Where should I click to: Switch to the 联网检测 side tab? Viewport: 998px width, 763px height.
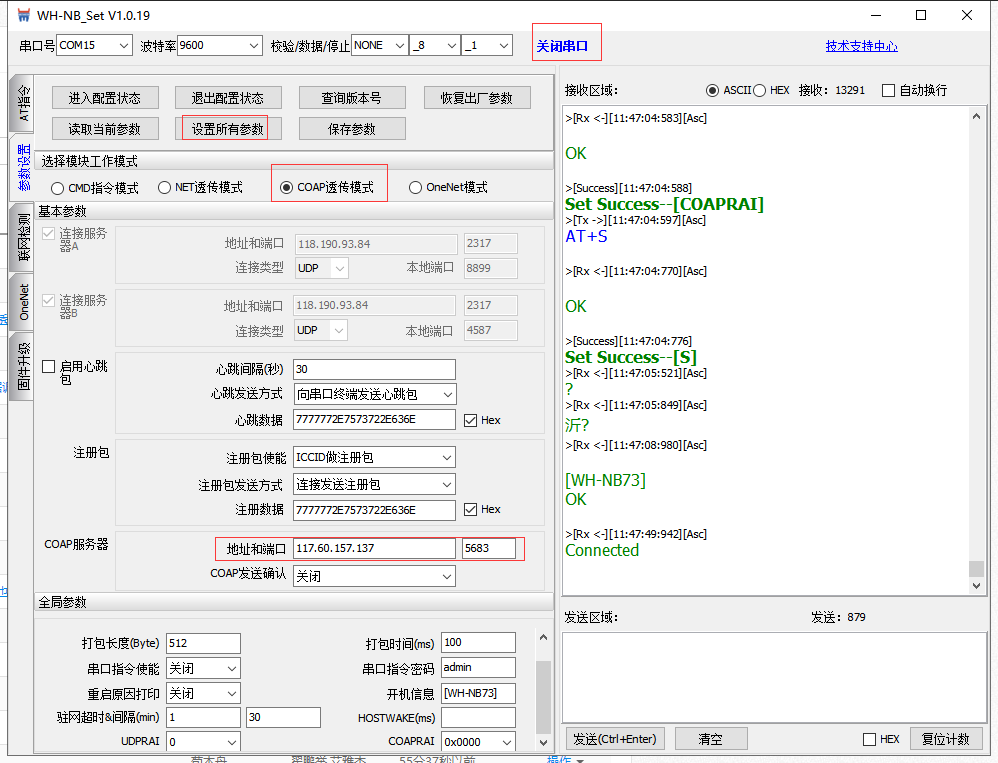[22, 237]
